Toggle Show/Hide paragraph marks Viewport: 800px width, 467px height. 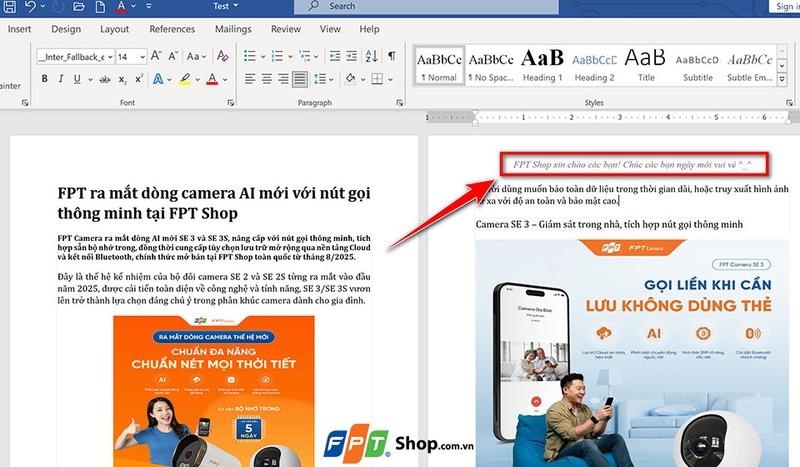point(392,56)
